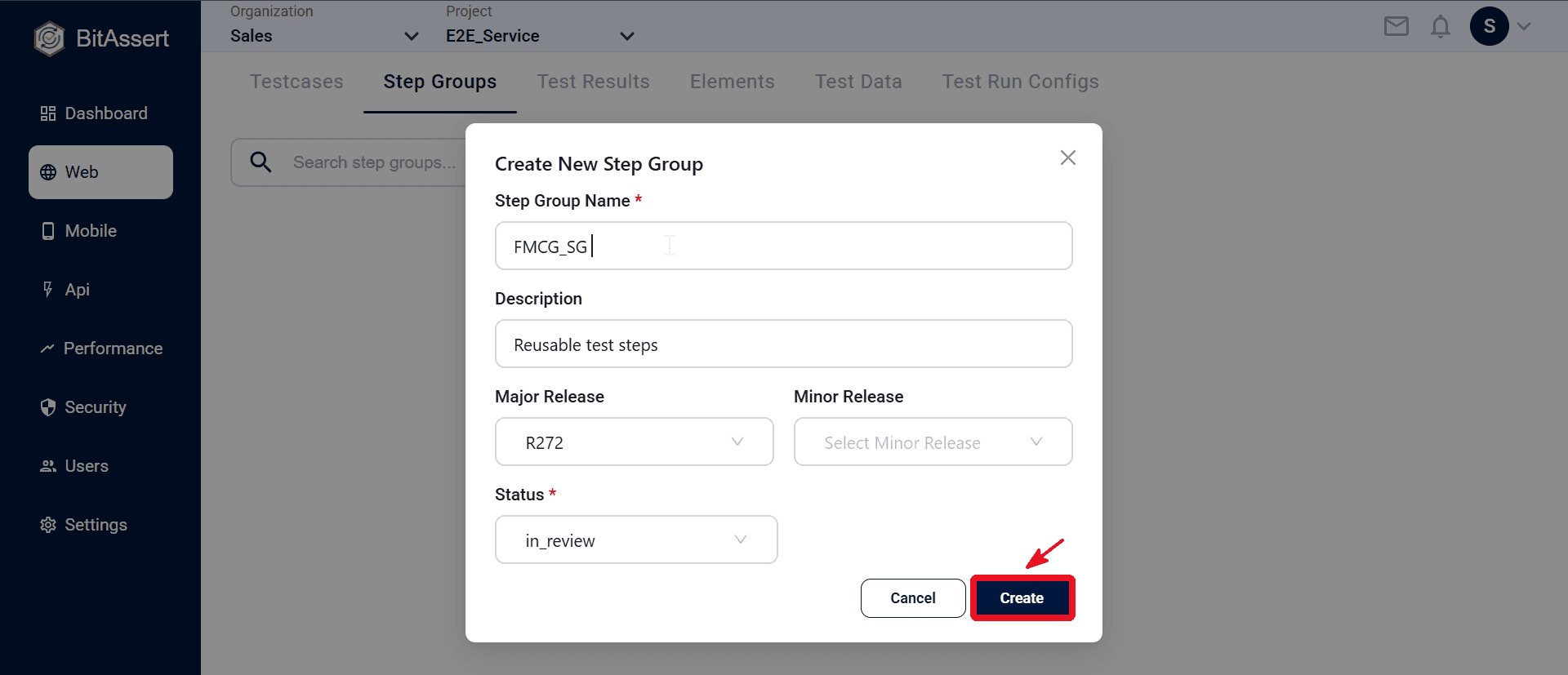Open the Select Minor Release dropdown
Viewport: 1568px width, 675px height.
pos(933,442)
